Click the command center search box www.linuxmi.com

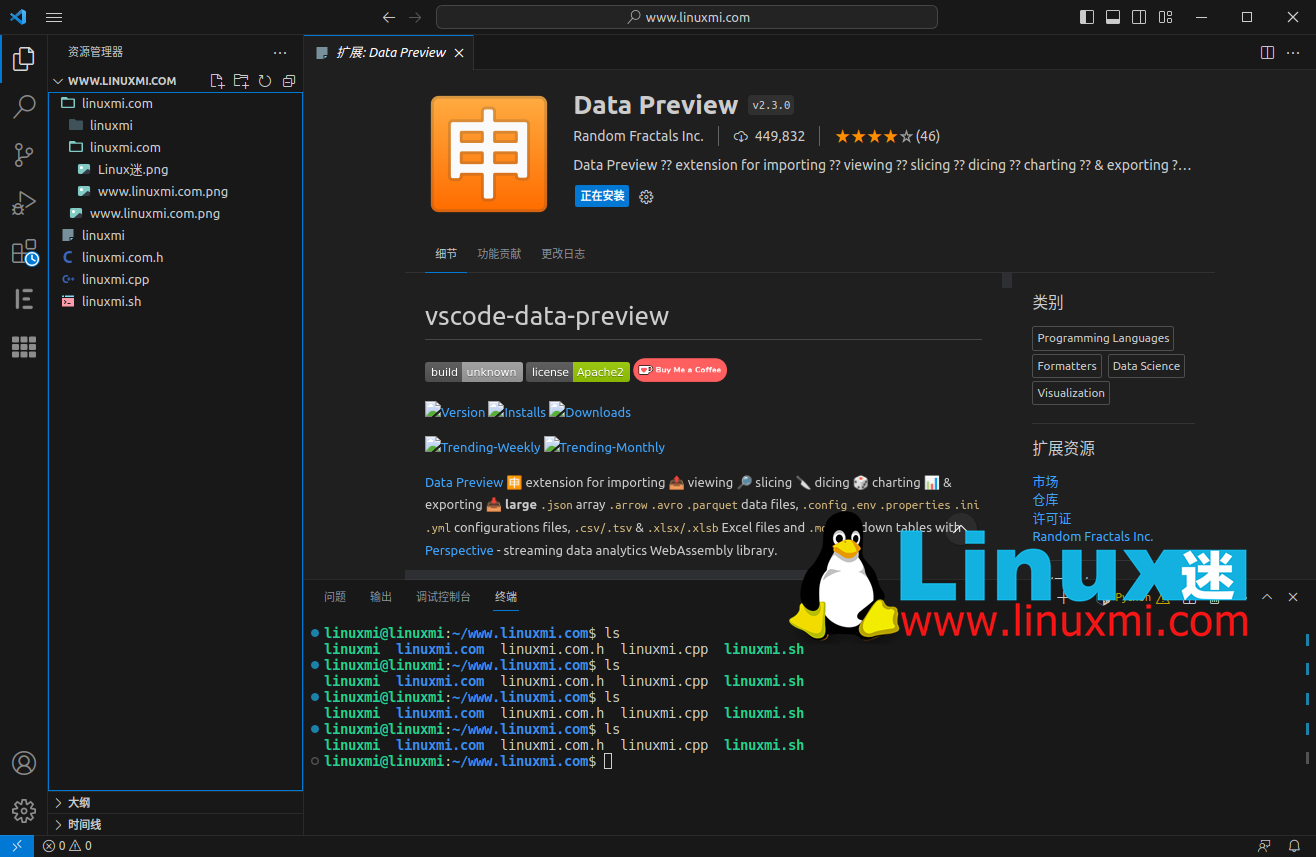[687, 17]
